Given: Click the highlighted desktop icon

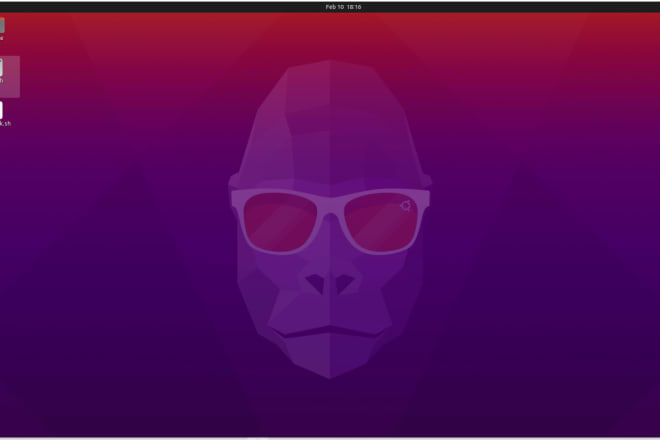Looking at the screenshot, I should [x=8, y=77].
